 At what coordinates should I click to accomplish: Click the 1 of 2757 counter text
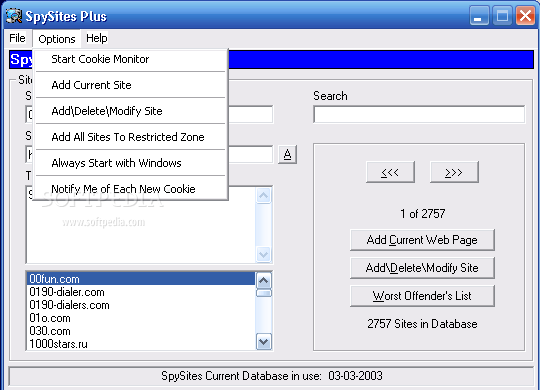pyautogui.click(x=423, y=214)
